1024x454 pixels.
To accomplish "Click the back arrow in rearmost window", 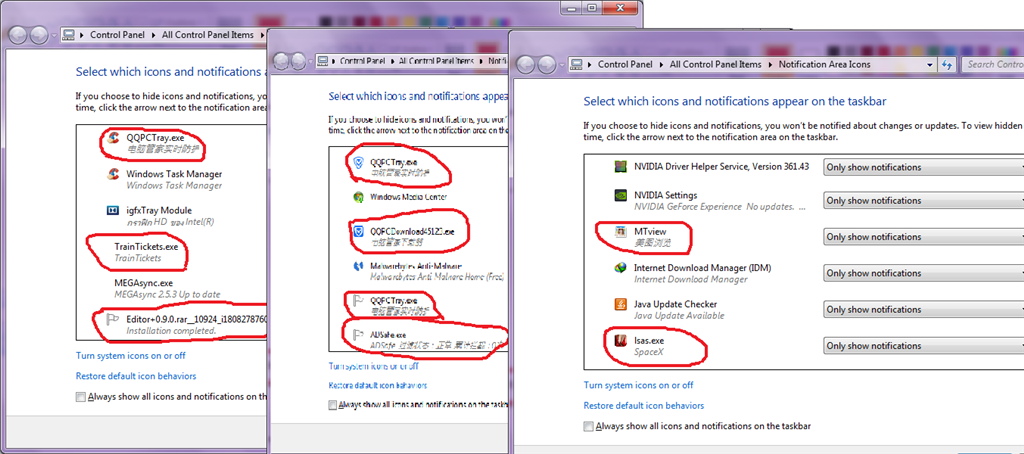I will click(x=19, y=35).
